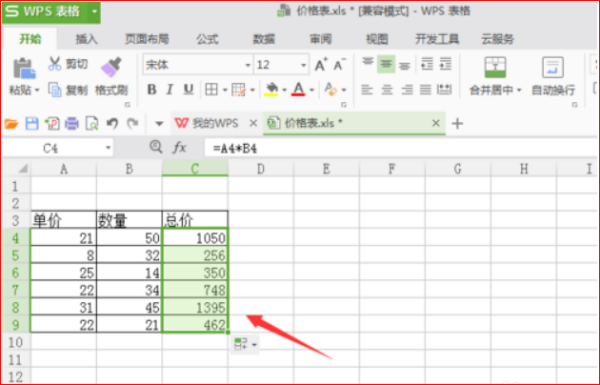Click the justify alignment icon
The width and height of the screenshot is (600, 385).
coord(426,90)
